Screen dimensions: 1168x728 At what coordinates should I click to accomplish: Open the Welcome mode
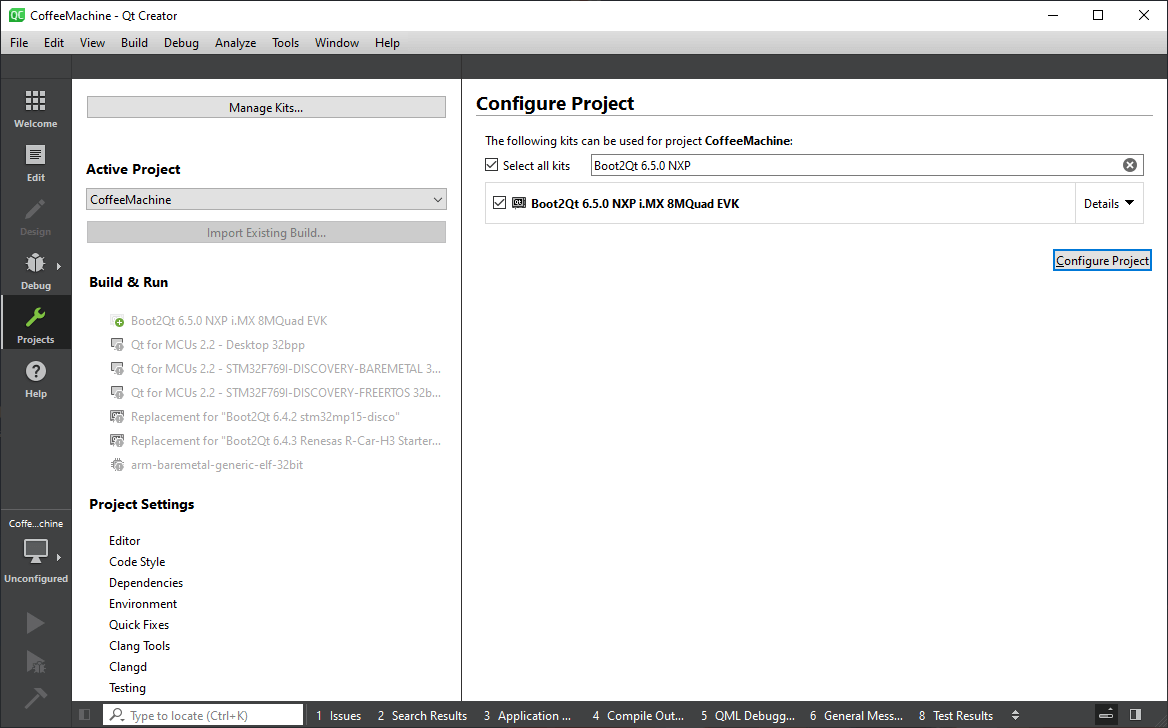(35, 108)
